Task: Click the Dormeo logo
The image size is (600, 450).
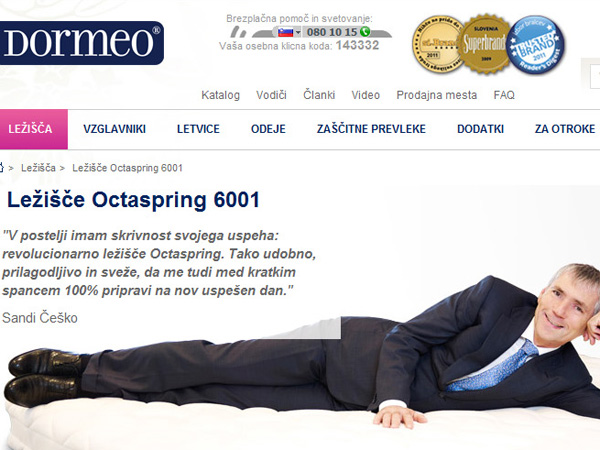Action: click(82, 43)
